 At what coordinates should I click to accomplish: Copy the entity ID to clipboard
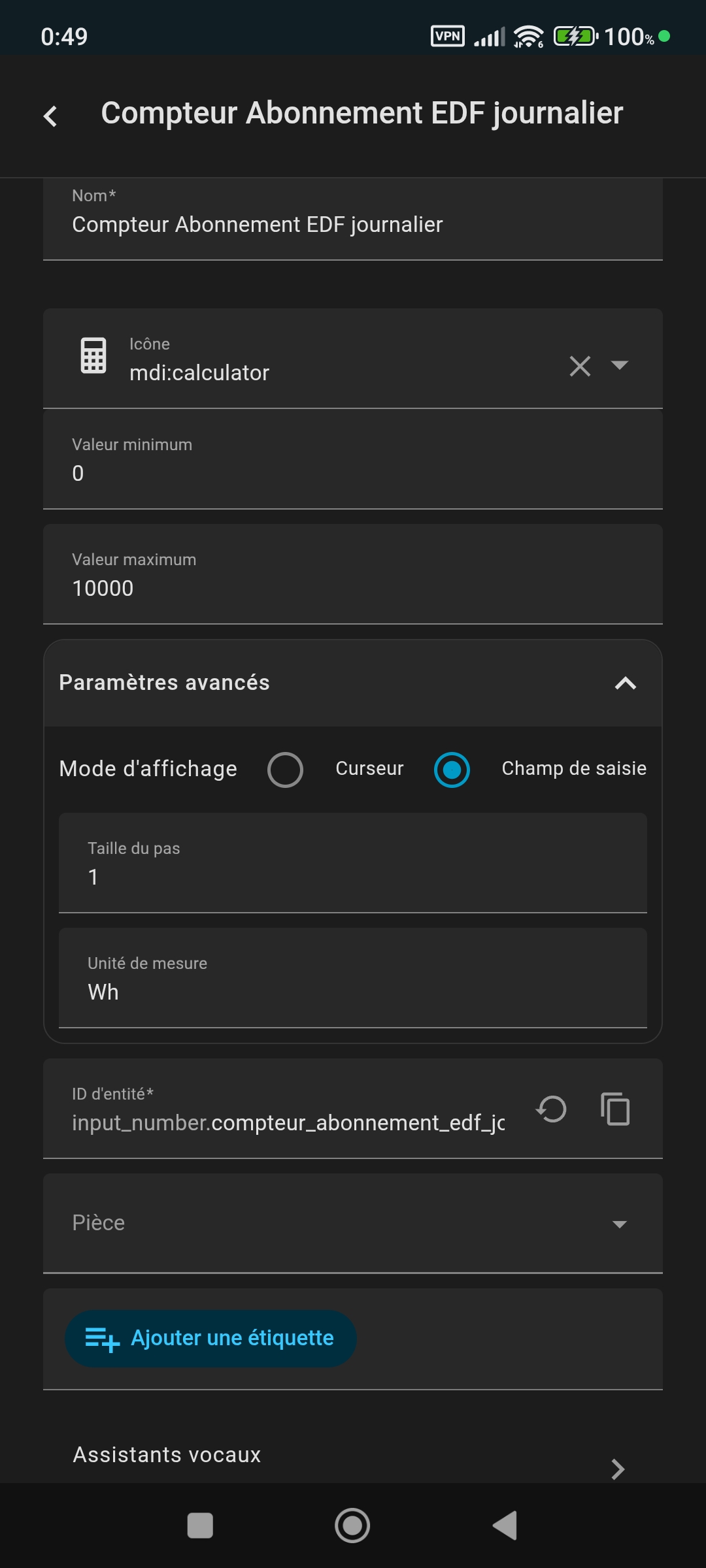[x=615, y=1109]
